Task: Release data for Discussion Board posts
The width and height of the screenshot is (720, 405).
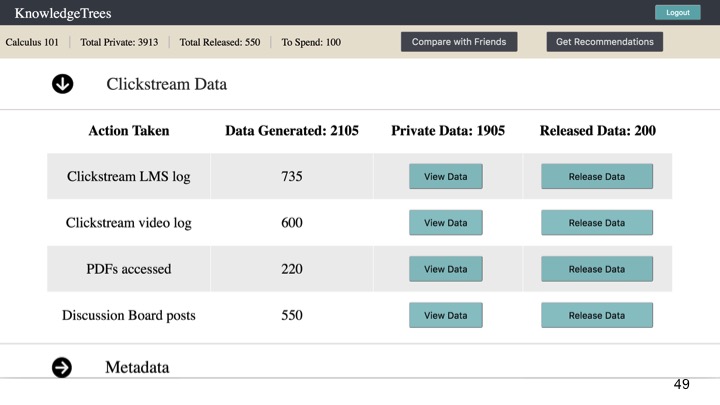Action: tap(596, 315)
